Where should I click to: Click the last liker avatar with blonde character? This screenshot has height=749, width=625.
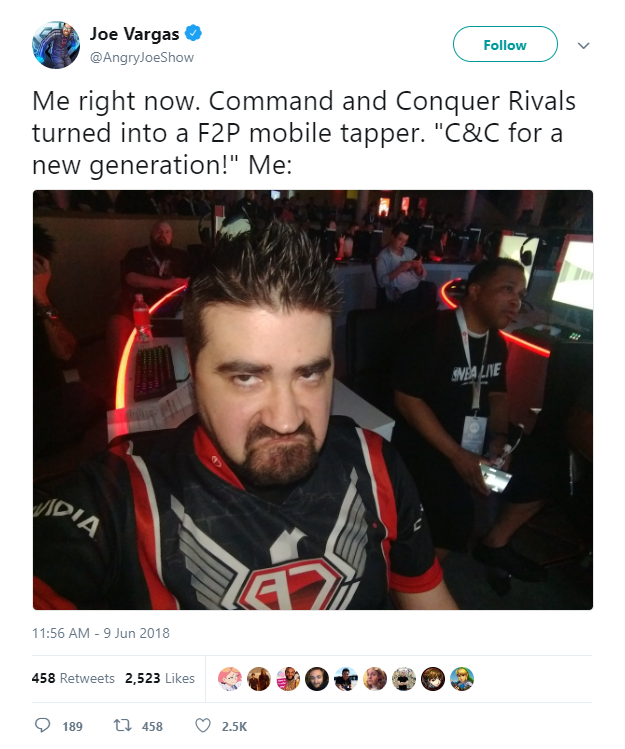click(462, 679)
